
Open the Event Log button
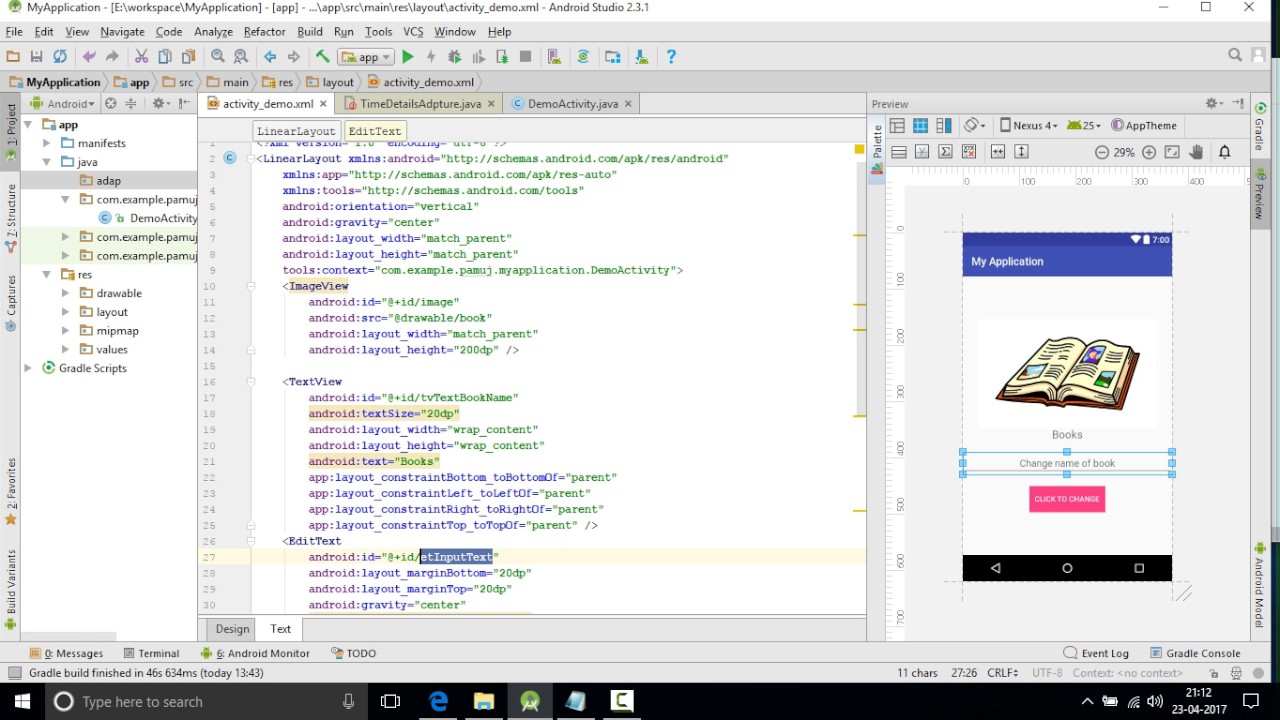point(1096,653)
